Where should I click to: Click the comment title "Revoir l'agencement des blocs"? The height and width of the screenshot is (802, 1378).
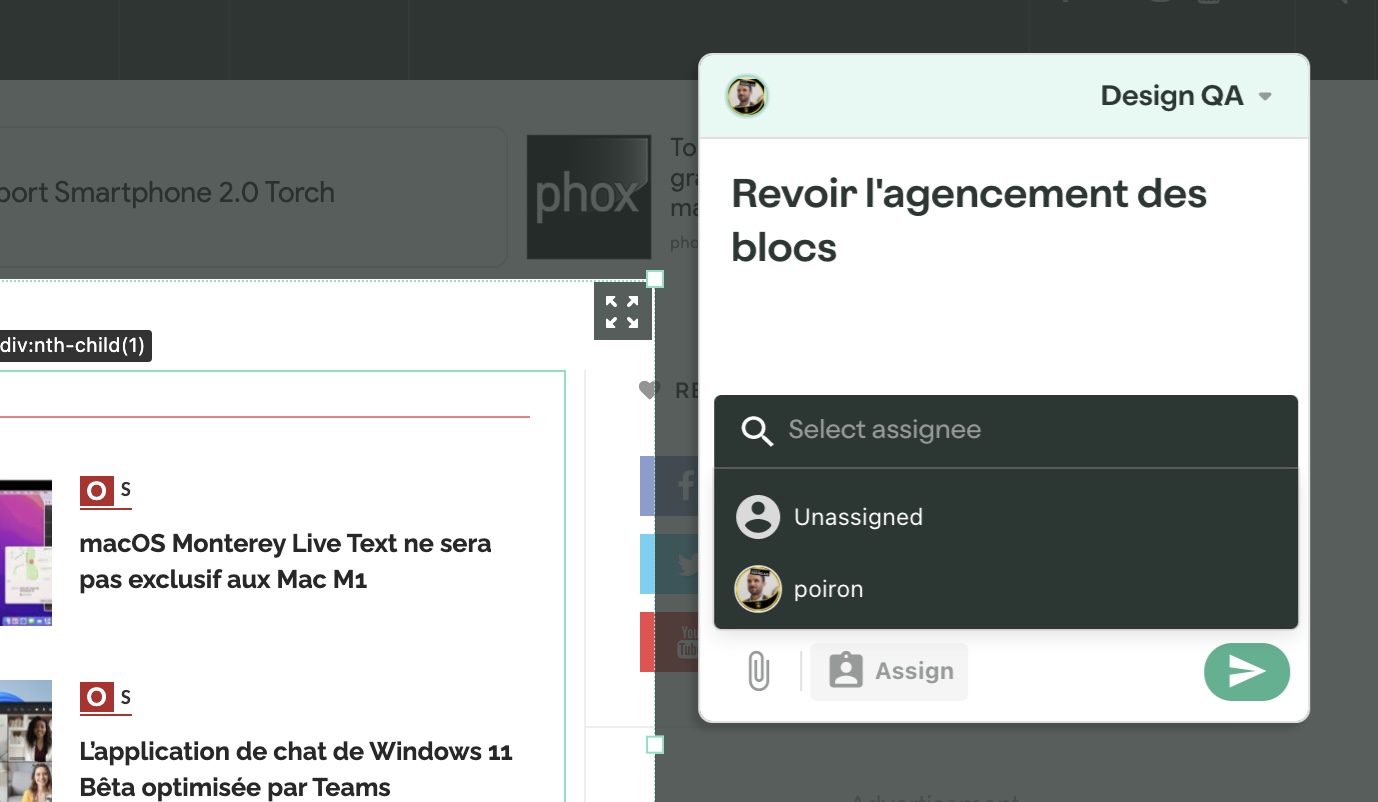coord(968,220)
